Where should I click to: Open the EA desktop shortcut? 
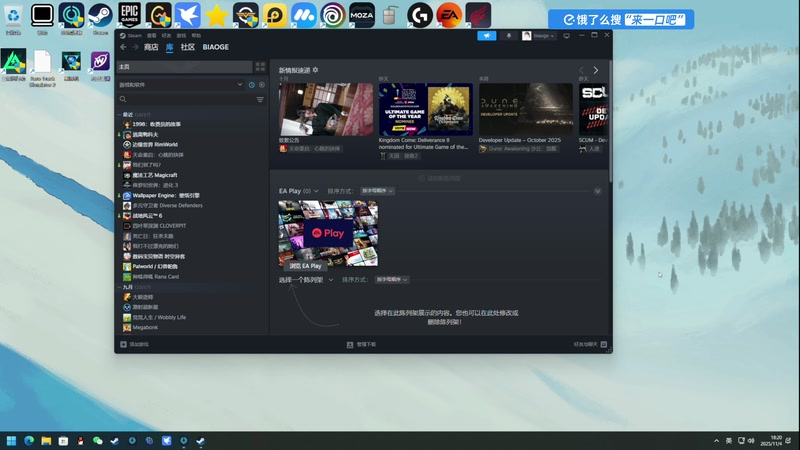pos(449,15)
